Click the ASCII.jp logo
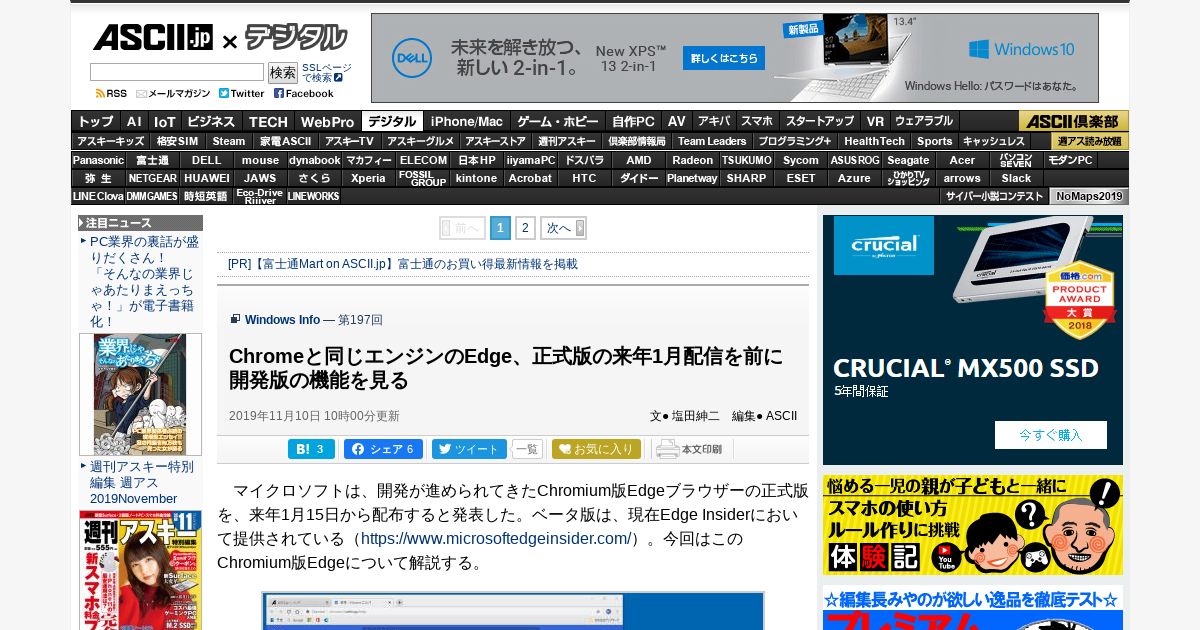The height and width of the screenshot is (630, 1200). point(152,38)
